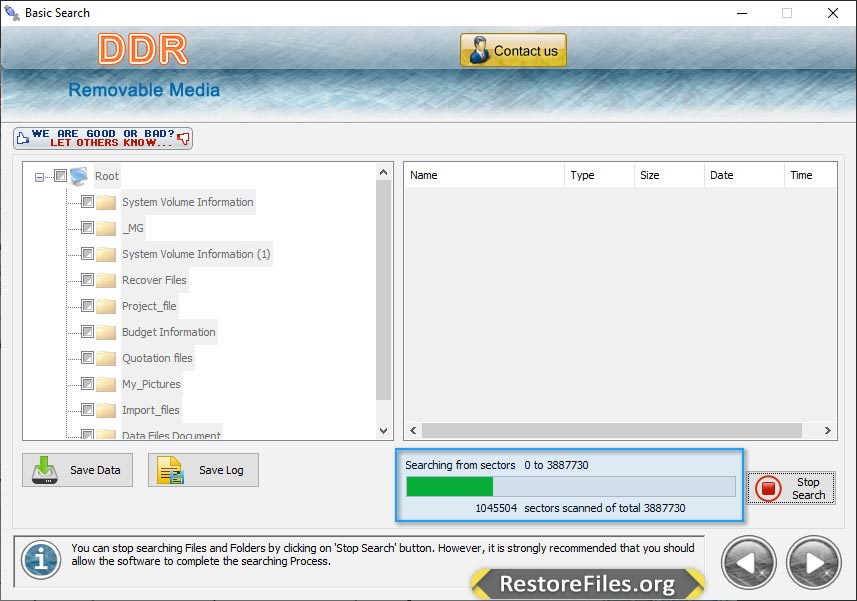Select the Root tree label

[x=107, y=176]
